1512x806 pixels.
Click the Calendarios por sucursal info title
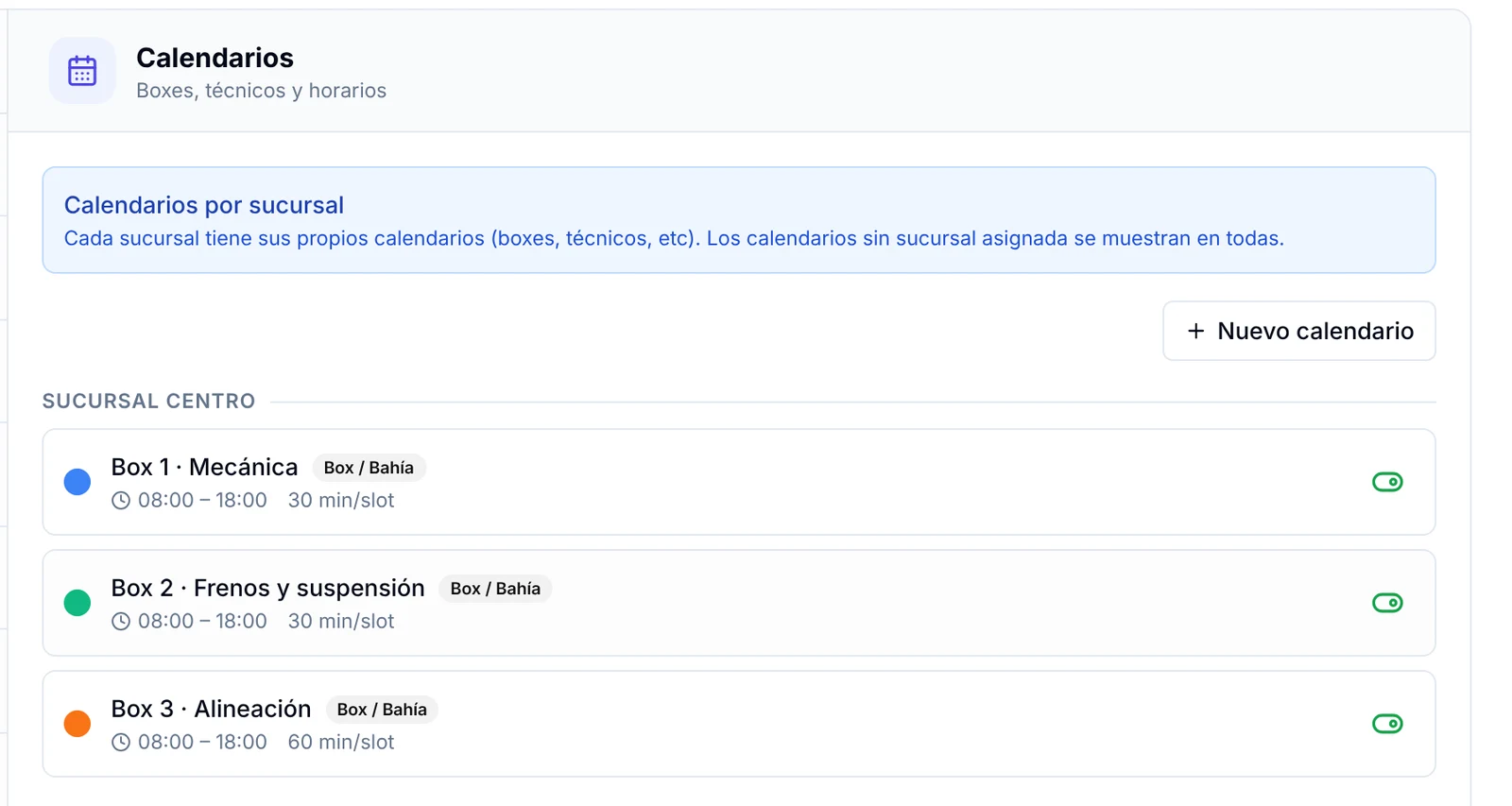pyautogui.click(x=204, y=205)
